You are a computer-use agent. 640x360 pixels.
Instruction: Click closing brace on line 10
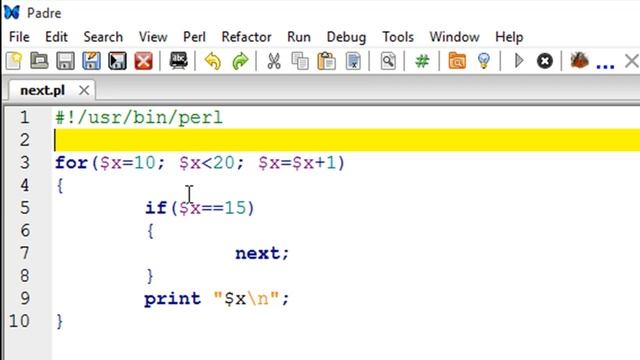pos(60,322)
